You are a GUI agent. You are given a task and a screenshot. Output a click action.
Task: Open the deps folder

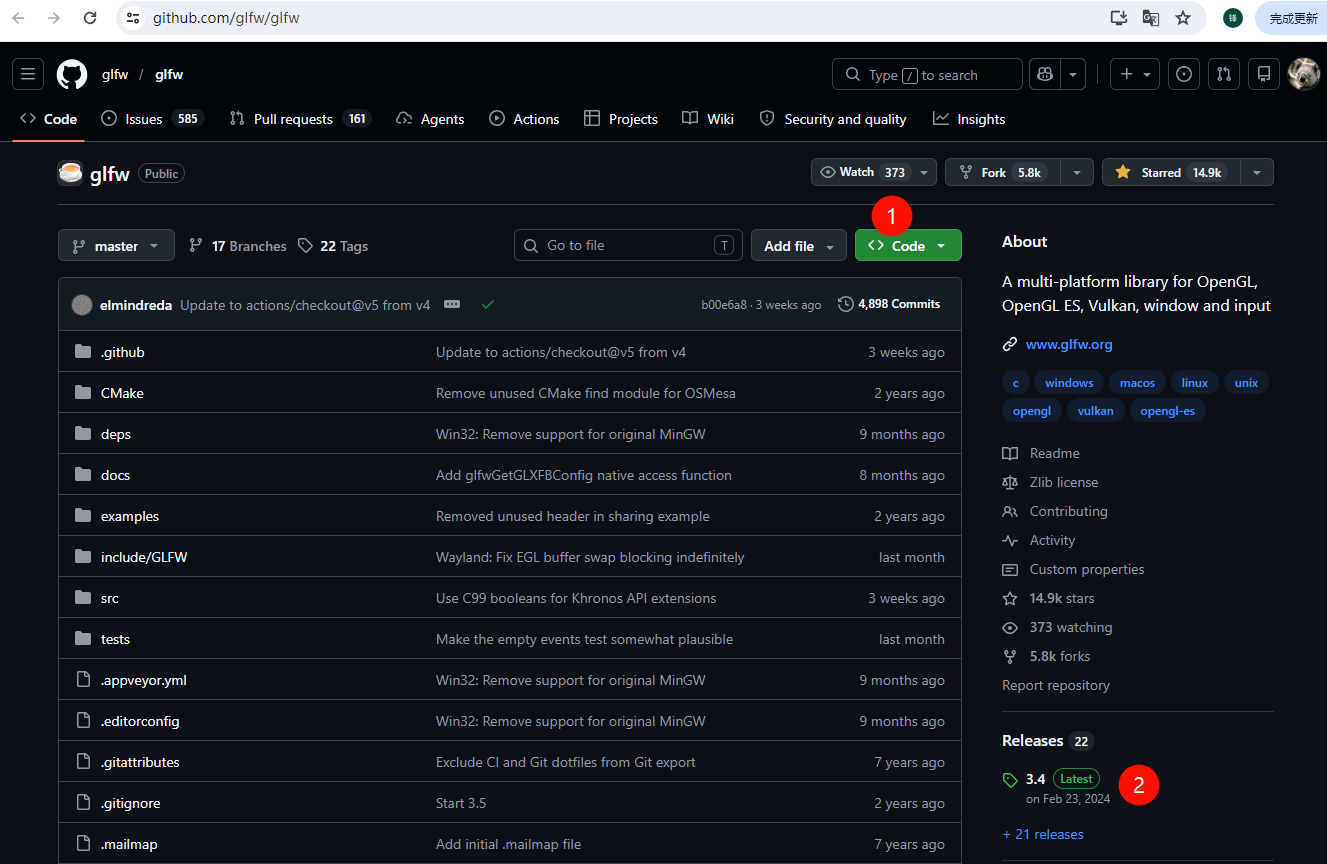116,434
